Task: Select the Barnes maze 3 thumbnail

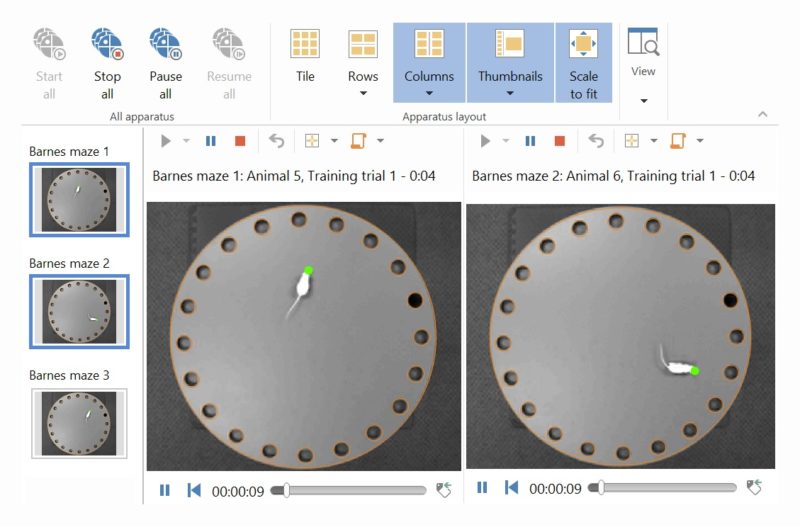Action: [79, 423]
